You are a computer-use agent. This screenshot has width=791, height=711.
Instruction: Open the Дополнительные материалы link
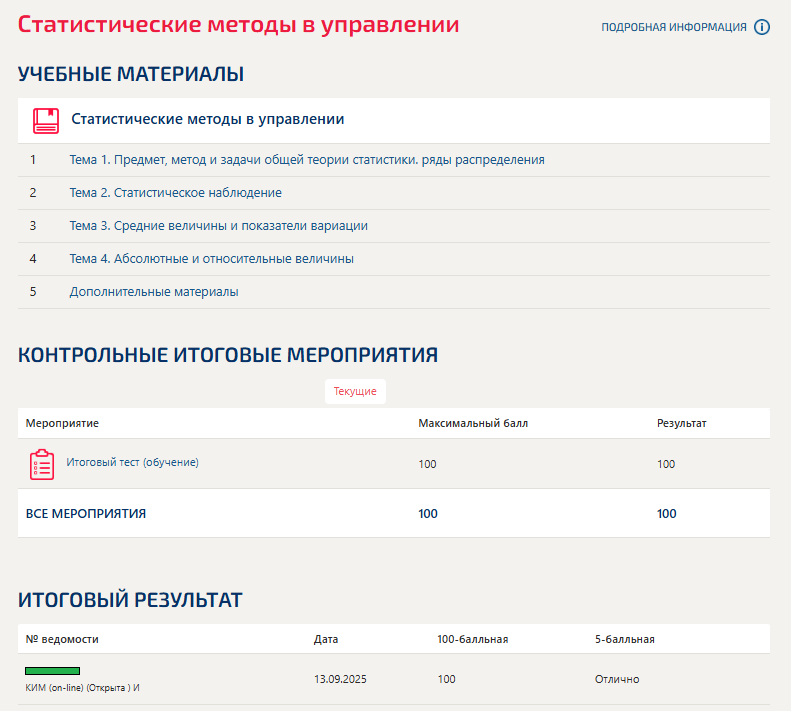154,292
